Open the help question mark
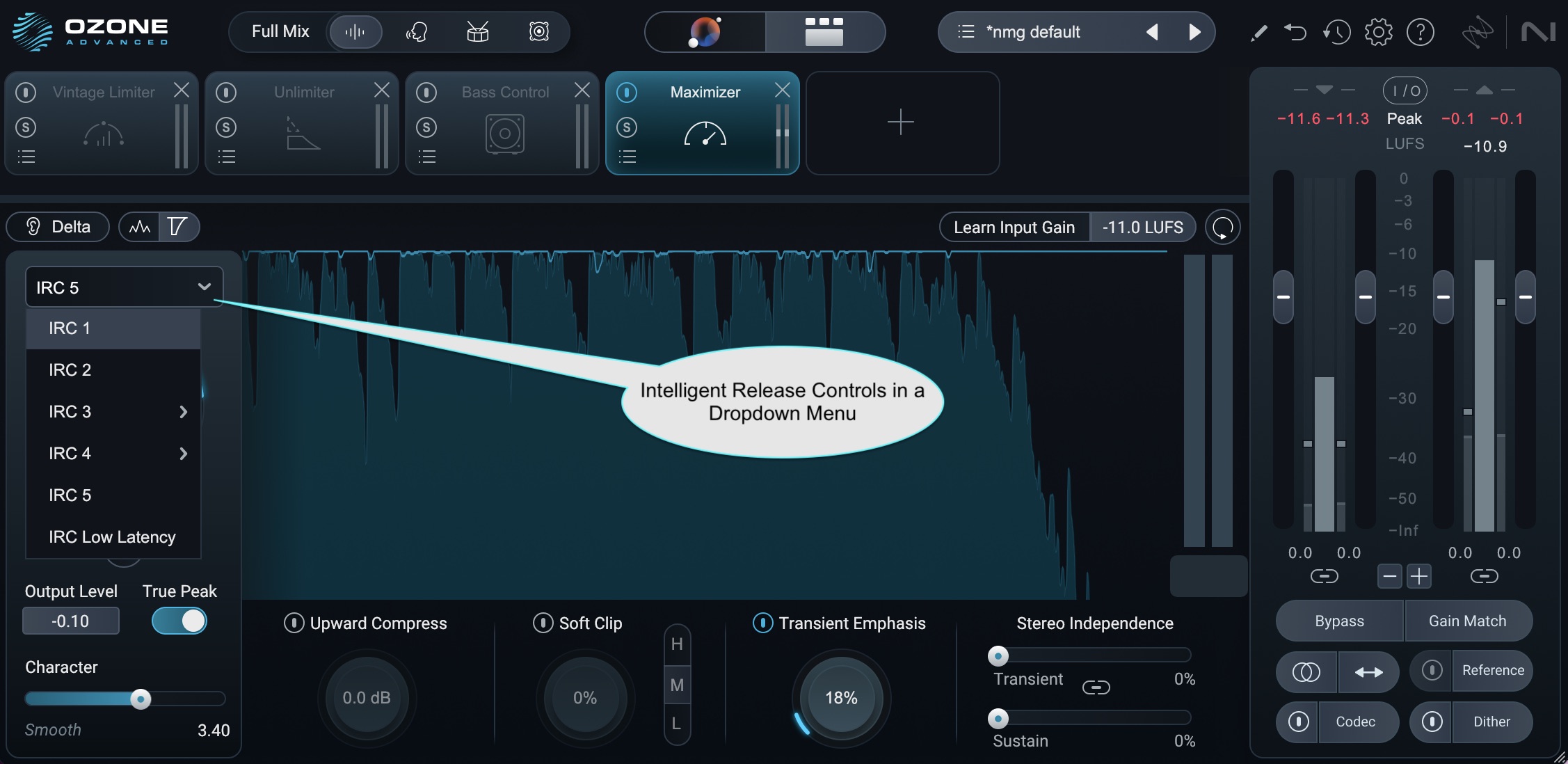The height and width of the screenshot is (764, 1568). click(1421, 32)
